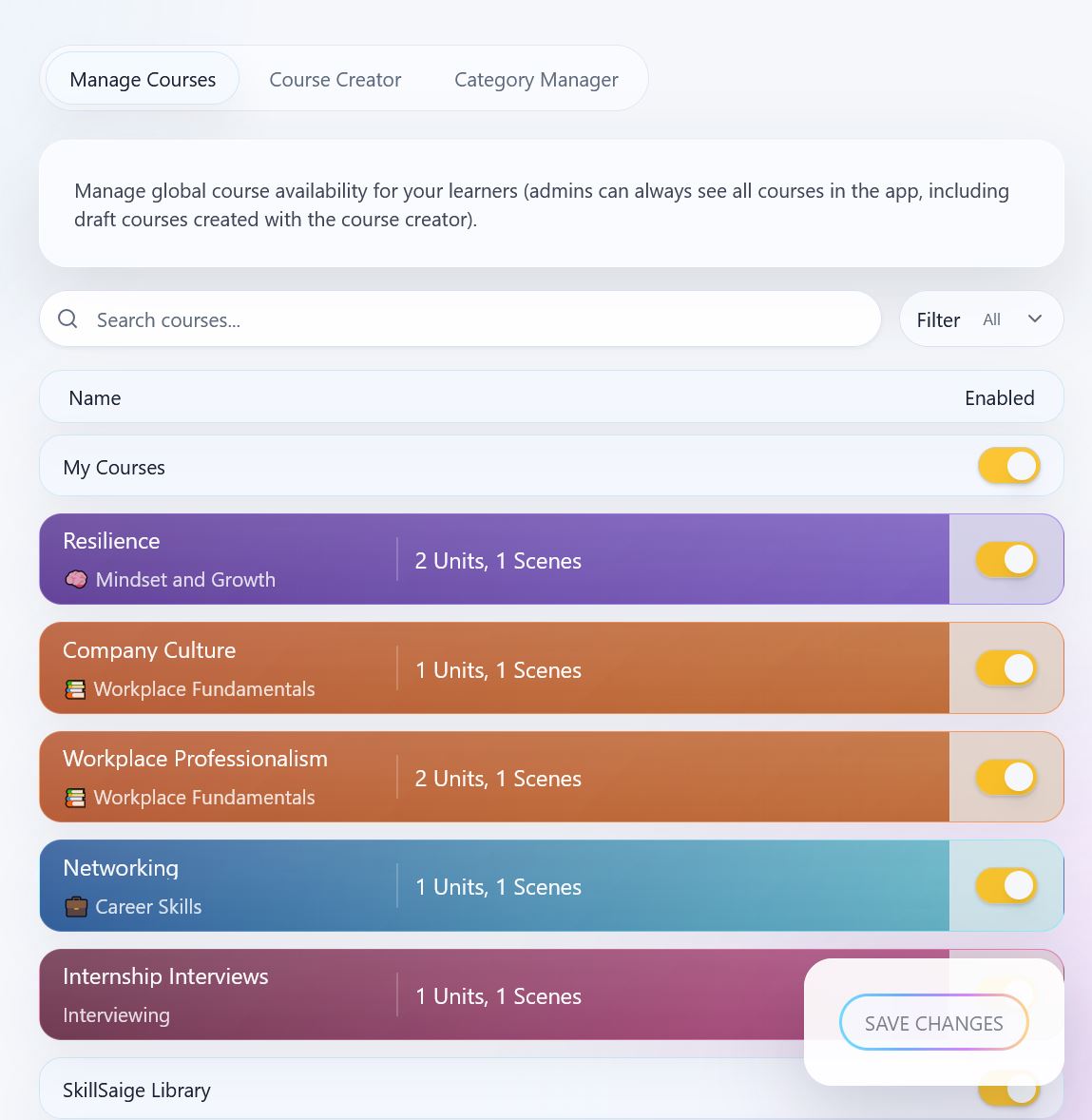
Task: Click the books icon on Workplace Professionalism
Action: pyautogui.click(x=74, y=797)
